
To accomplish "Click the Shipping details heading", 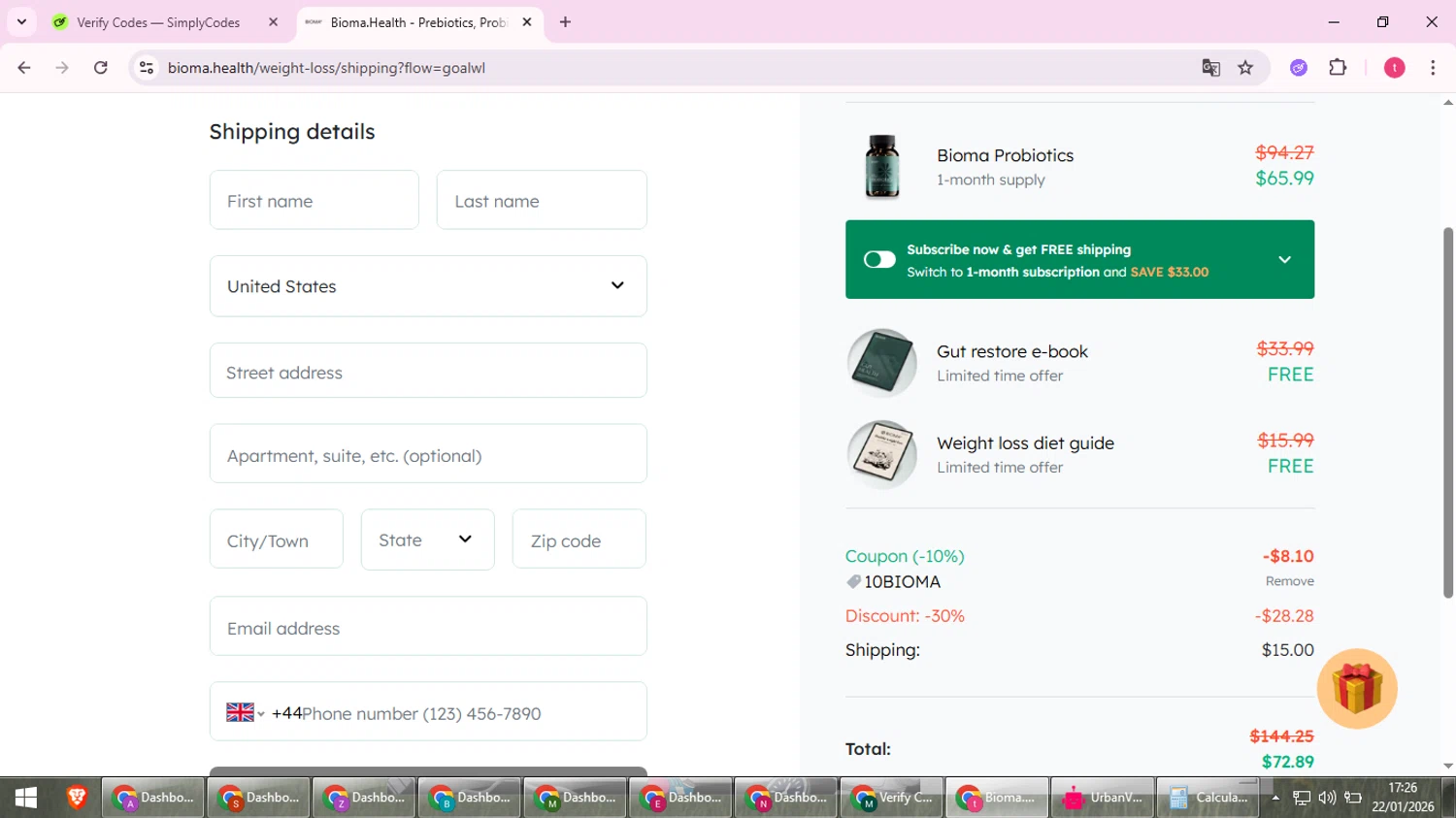I will click(x=292, y=132).
